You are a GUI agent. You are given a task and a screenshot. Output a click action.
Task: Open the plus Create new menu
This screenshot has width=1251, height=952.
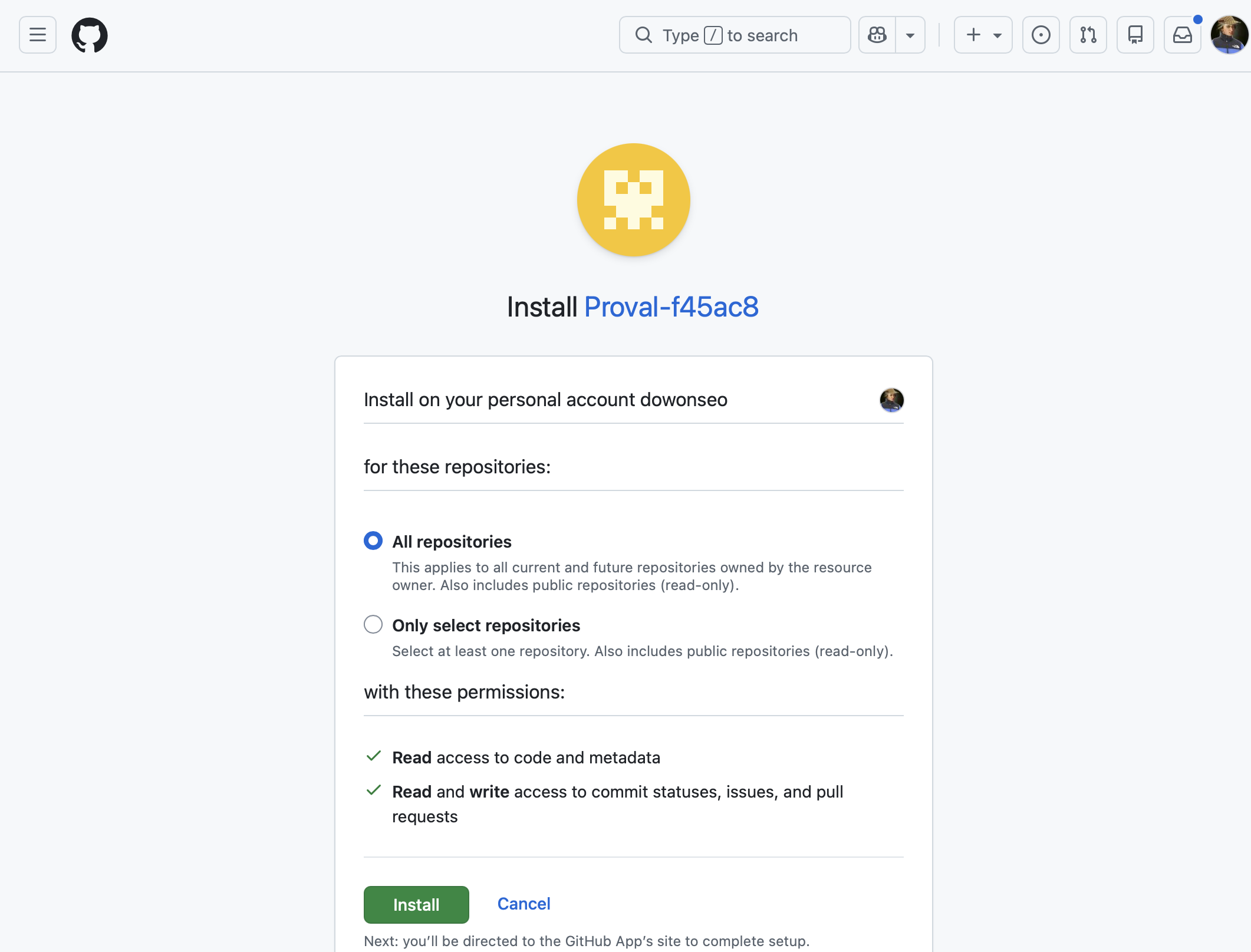983,35
